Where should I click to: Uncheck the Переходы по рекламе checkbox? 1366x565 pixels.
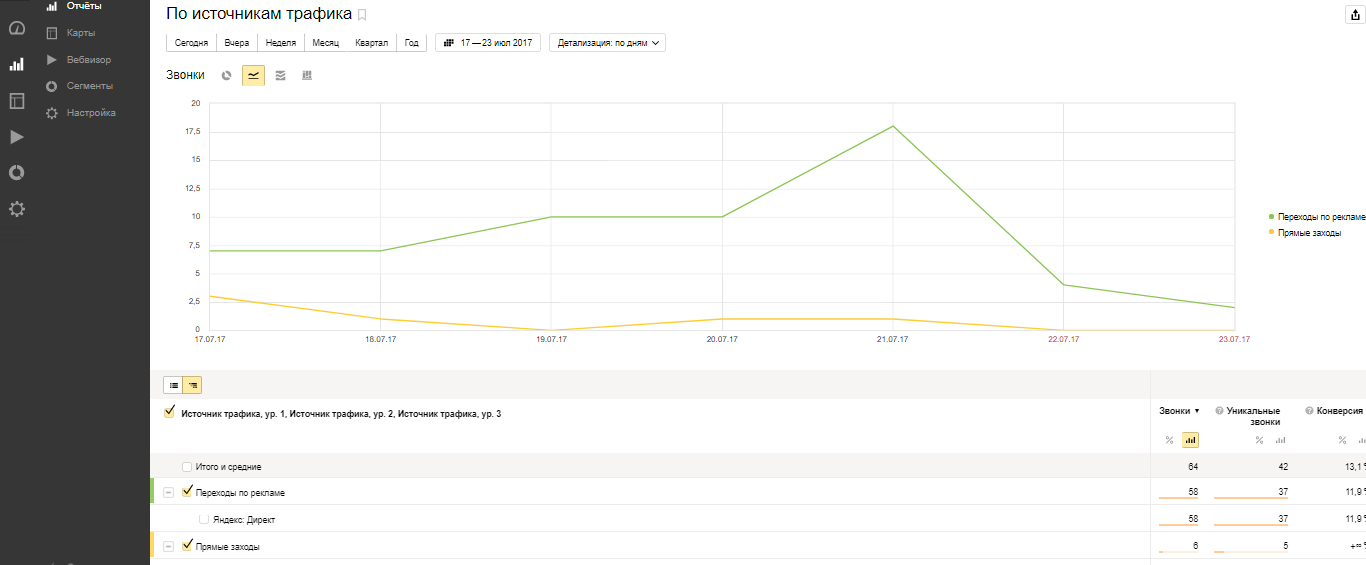pyautogui.click(x=187, y=491)
